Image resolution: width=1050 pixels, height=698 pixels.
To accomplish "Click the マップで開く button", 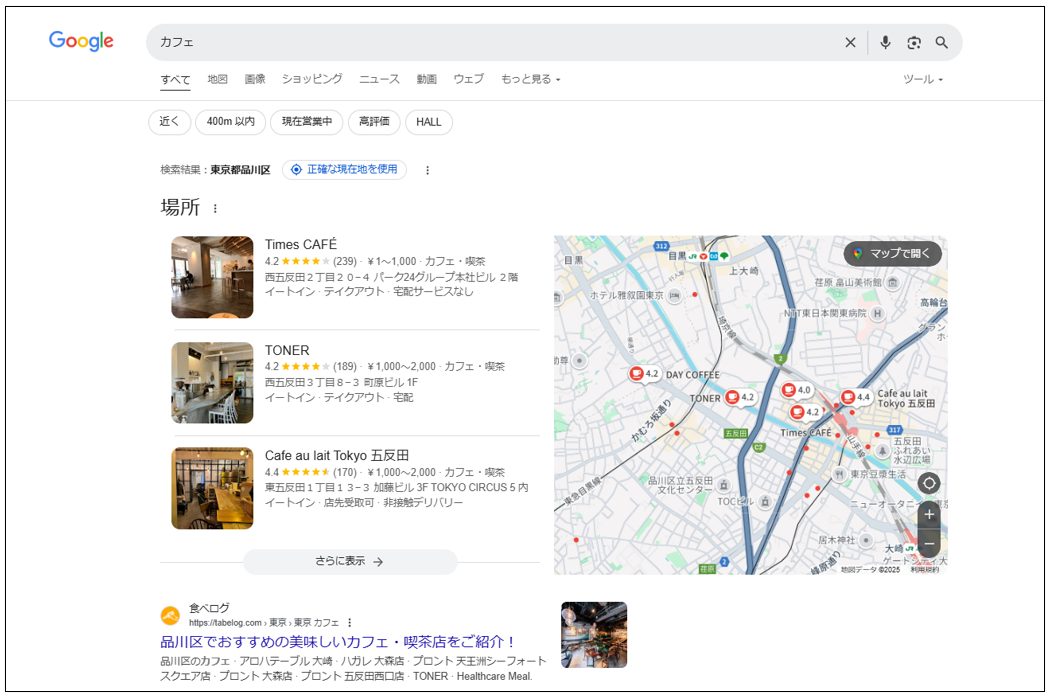I will click(893, 253).
